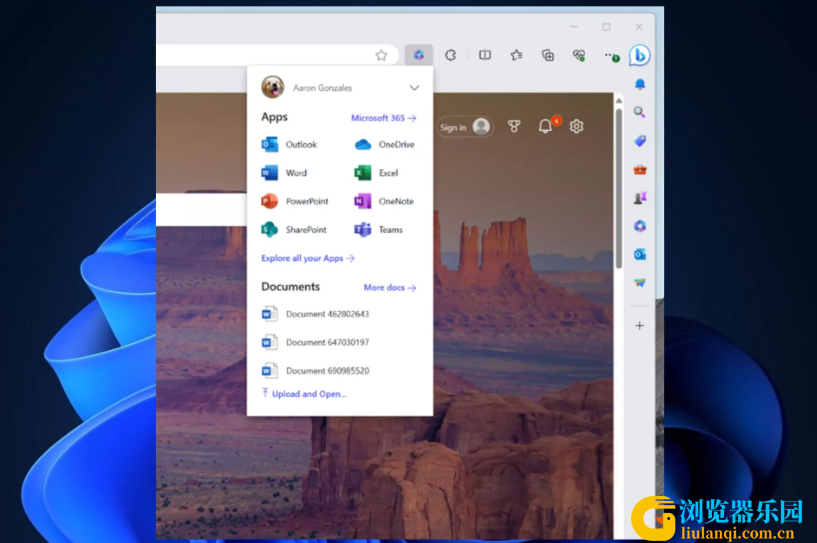The image size is (817, 543).
Task: Add a sidebar app with plus
Action: click(640, 326)
